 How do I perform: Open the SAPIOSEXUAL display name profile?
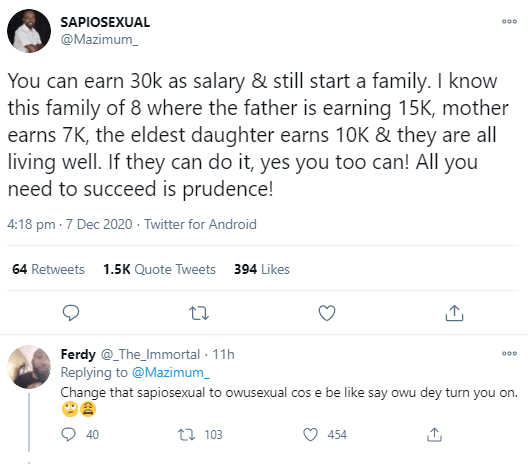(x=105, y=22)
